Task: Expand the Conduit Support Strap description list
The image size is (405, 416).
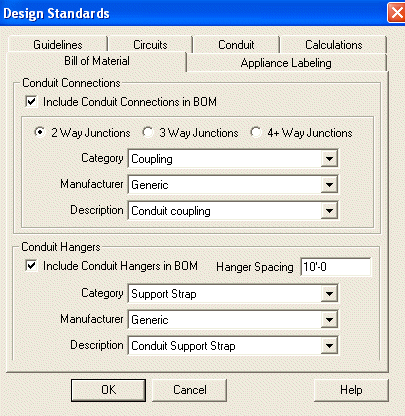Action: (x=329, y=346)
